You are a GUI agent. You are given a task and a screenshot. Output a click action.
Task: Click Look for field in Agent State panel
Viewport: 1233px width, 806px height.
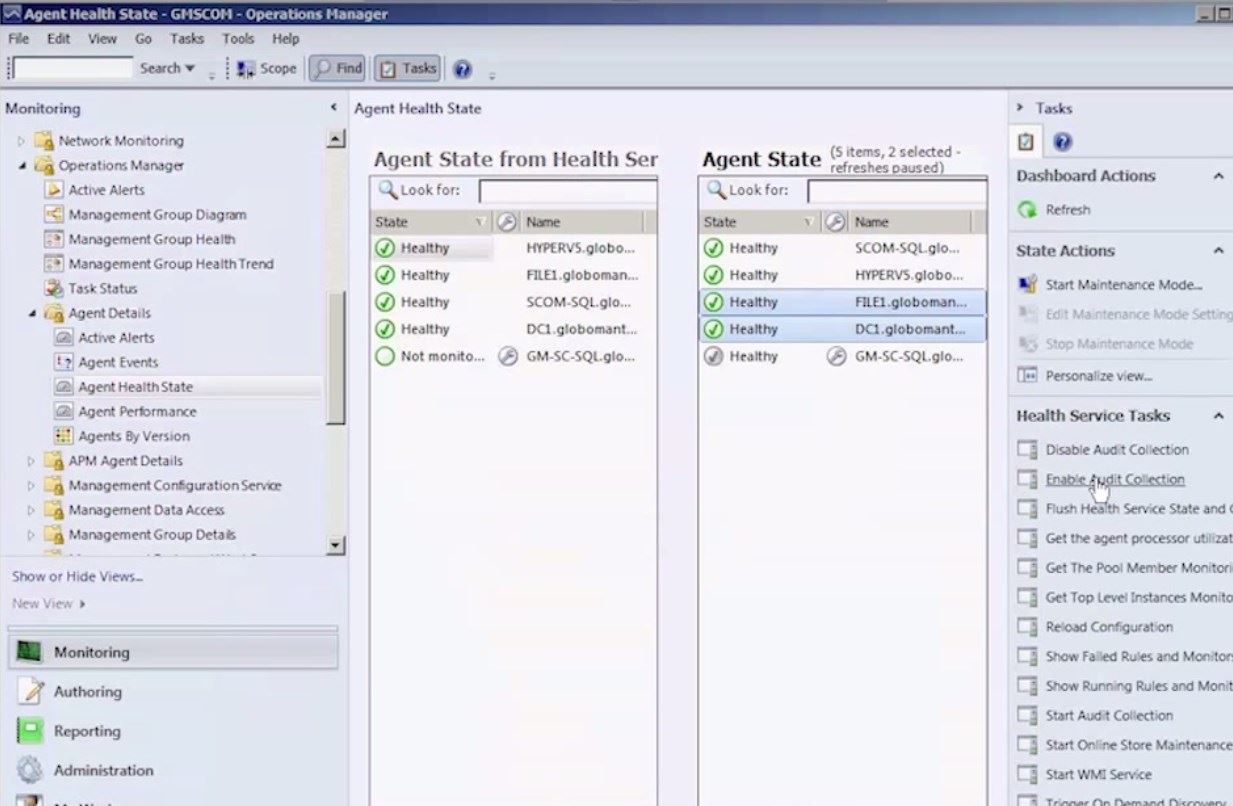pos(897,190)
